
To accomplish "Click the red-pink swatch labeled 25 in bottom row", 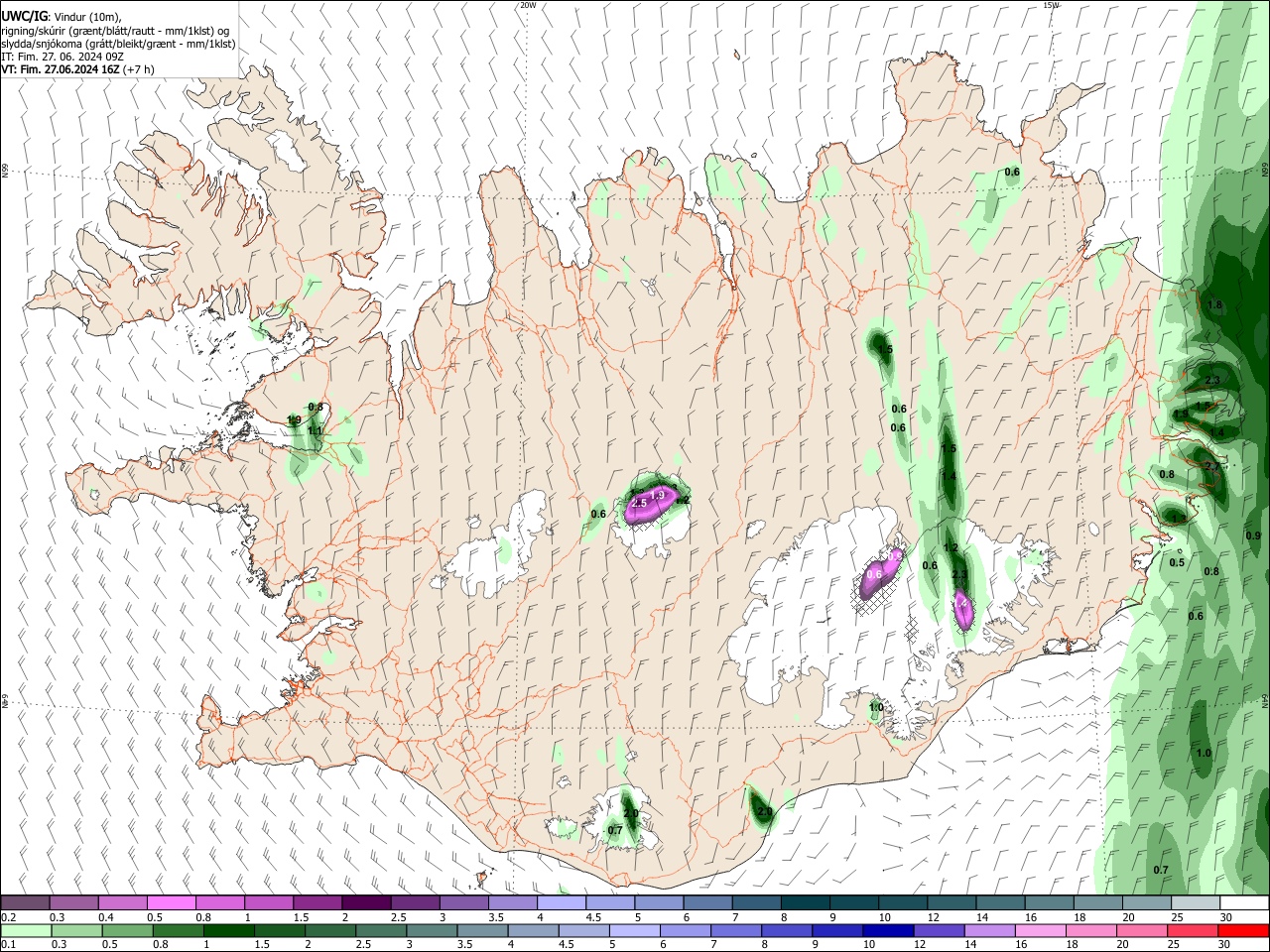I will pyautogui.click(x=1191, y=930).
